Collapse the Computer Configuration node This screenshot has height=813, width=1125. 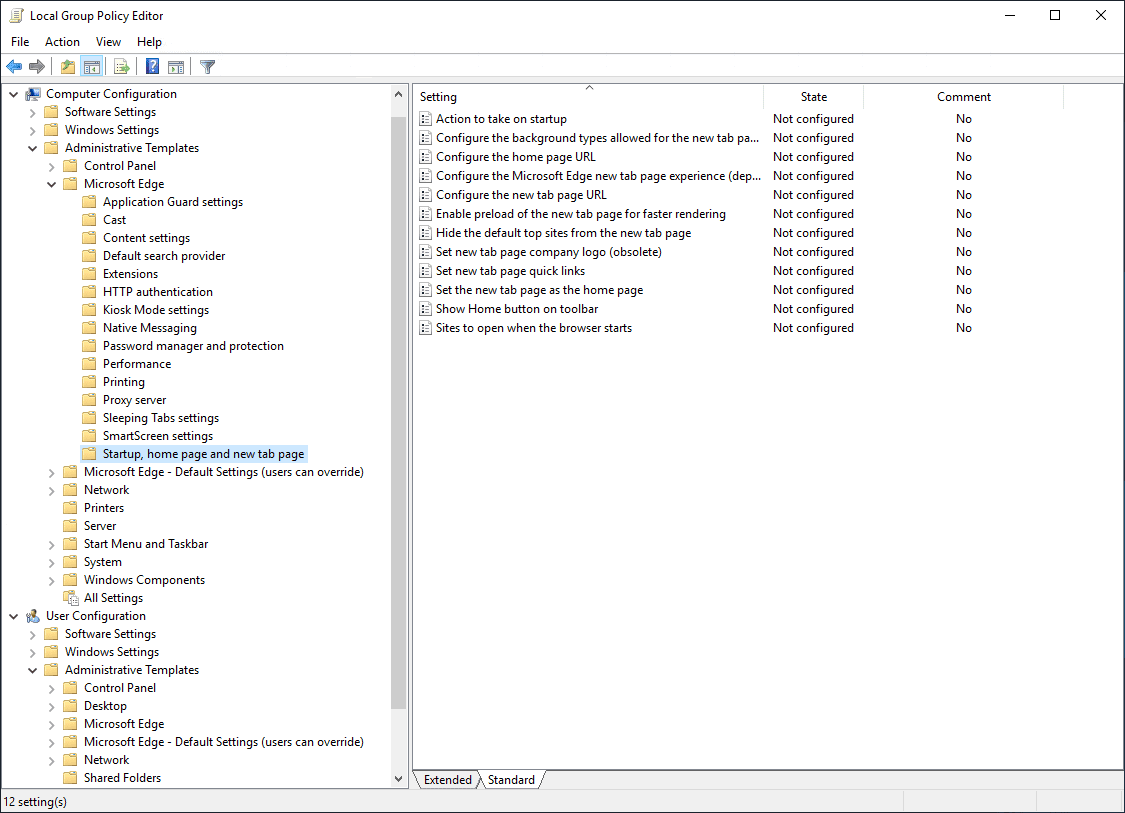click(x=14, y=94)
